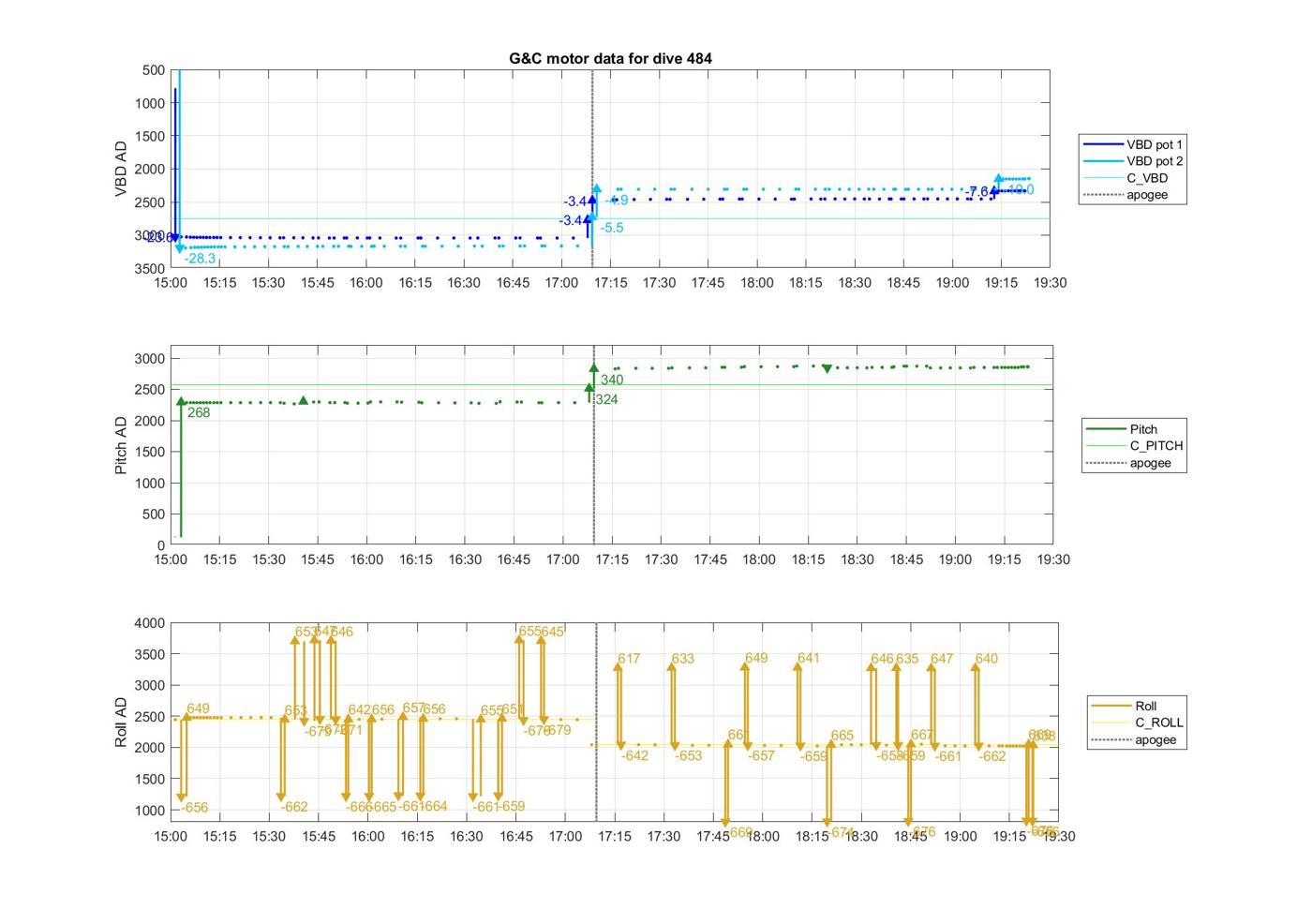Click the "-653" roll label

tap(688, 756)
